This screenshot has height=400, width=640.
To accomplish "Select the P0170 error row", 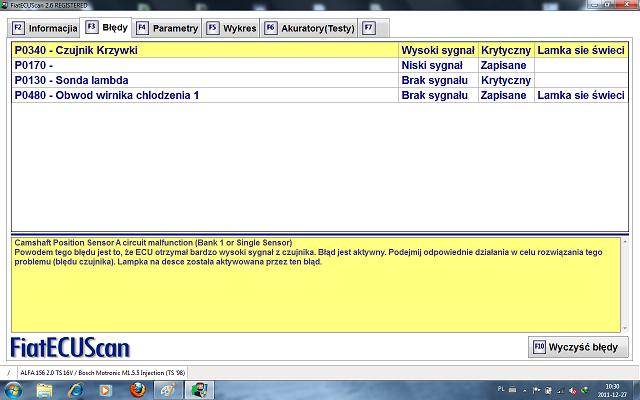I will pos(320,65).
